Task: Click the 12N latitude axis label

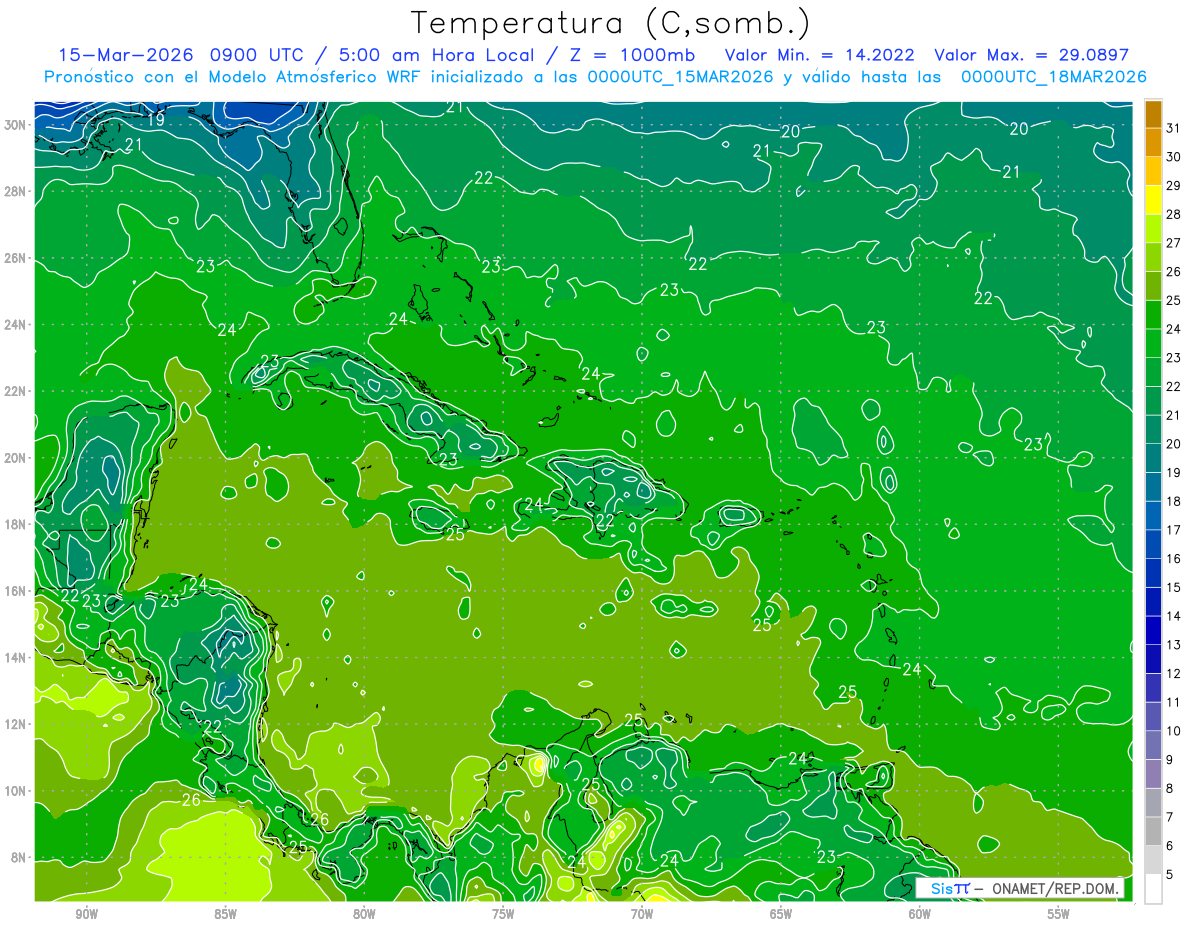Action: coord(17,724)
